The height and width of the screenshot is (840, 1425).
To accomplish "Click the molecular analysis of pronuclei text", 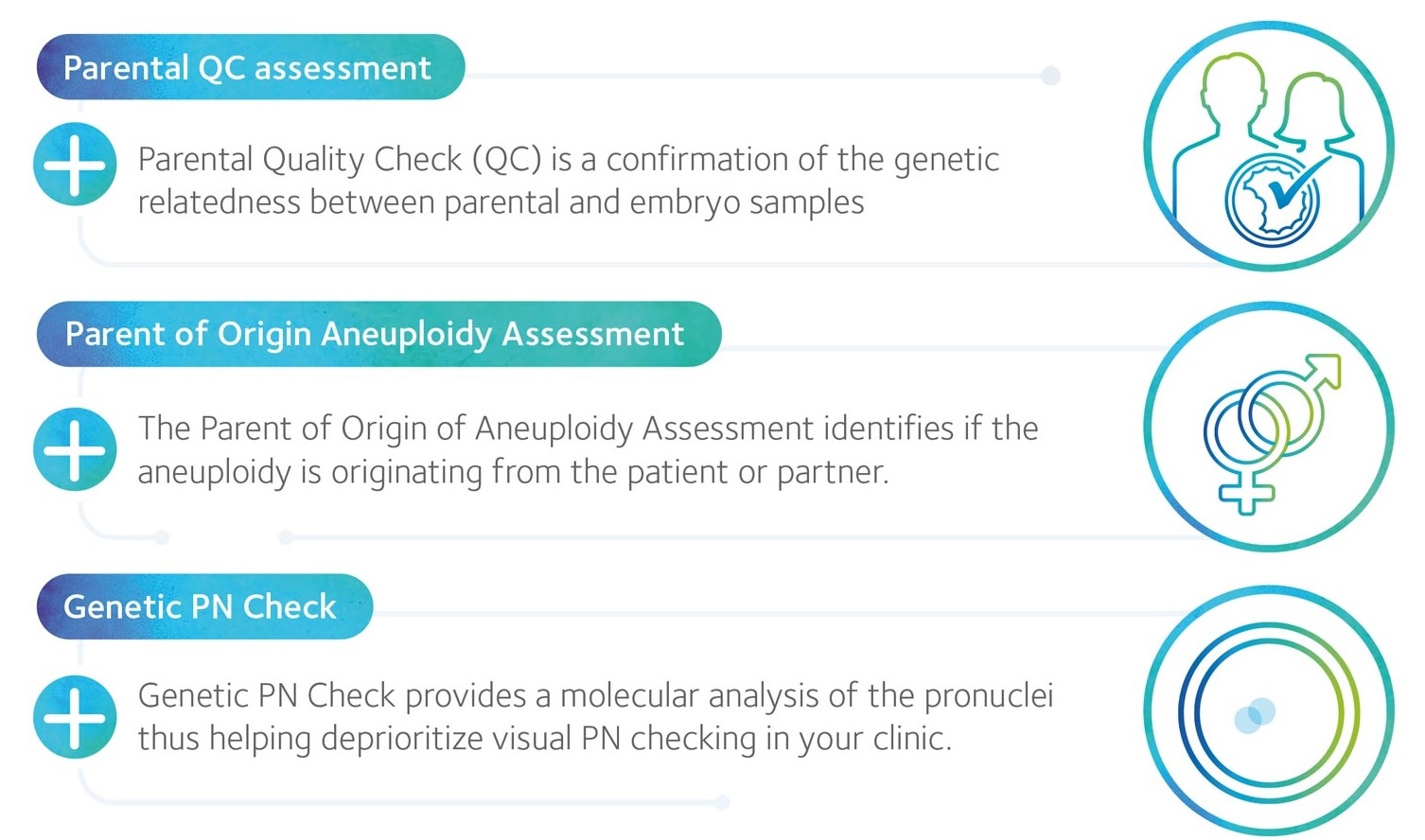I will click(595, 717).
